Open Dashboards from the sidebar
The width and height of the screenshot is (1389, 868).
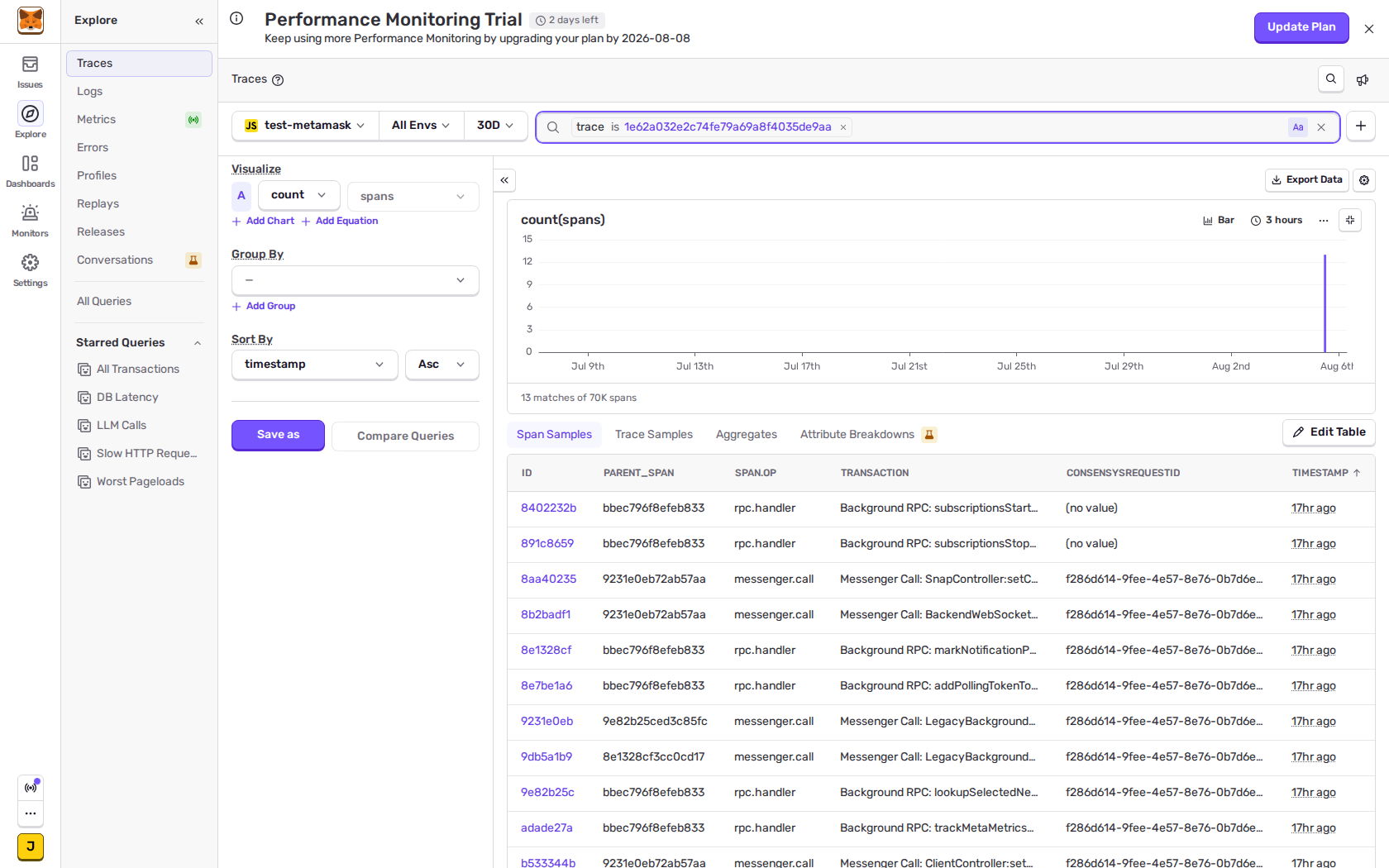(30, 171)
